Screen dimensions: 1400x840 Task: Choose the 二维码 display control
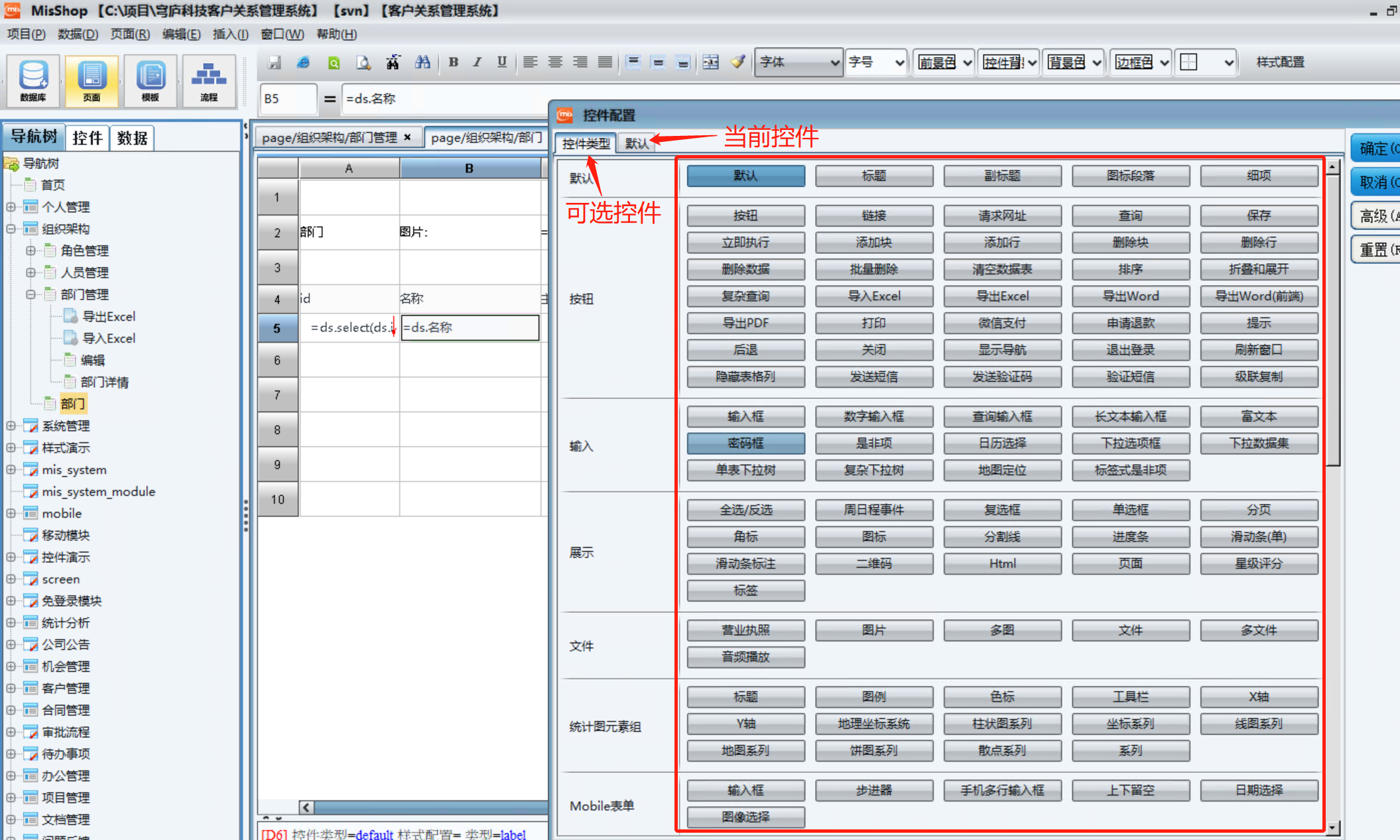874,564
